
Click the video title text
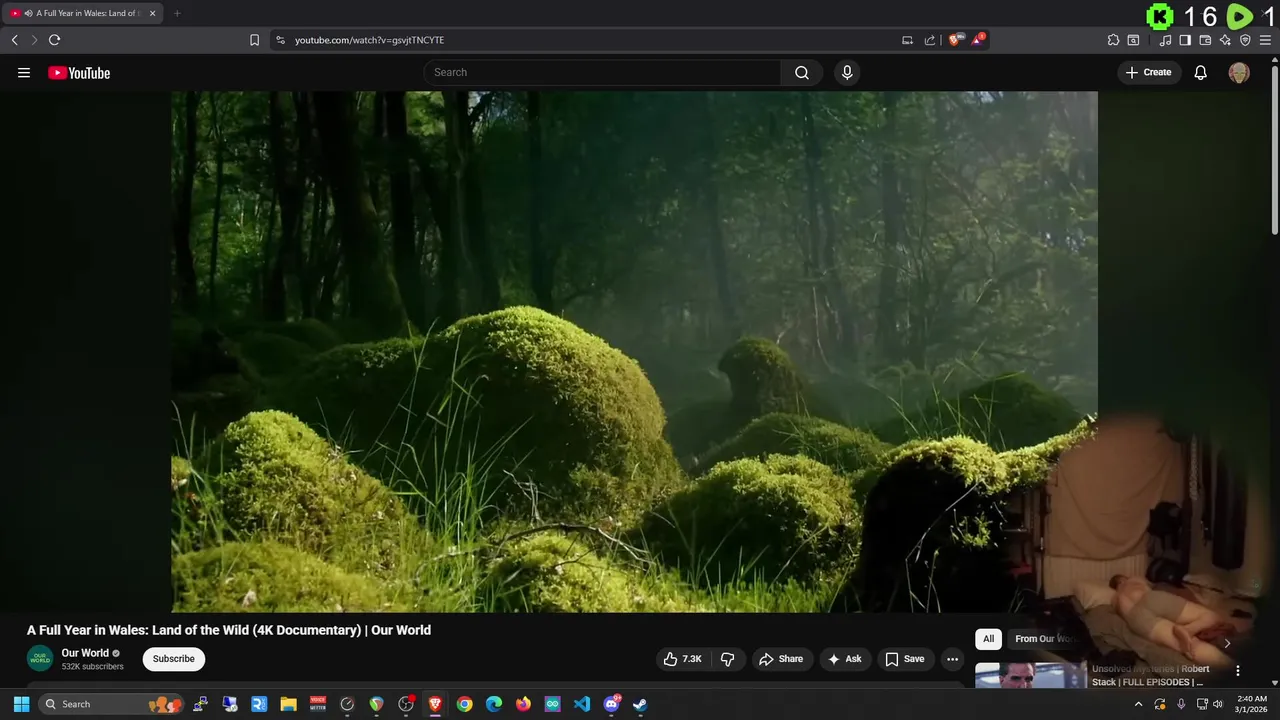point(229,630)
